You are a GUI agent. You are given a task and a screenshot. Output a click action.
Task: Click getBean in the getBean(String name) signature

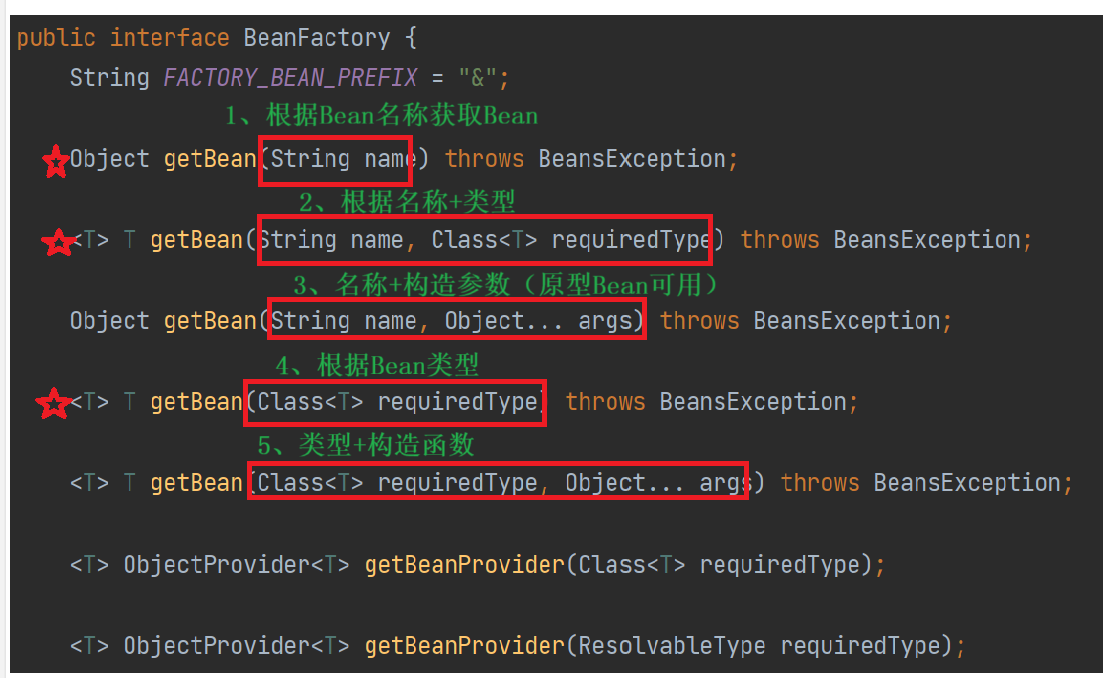coord(210,159)
